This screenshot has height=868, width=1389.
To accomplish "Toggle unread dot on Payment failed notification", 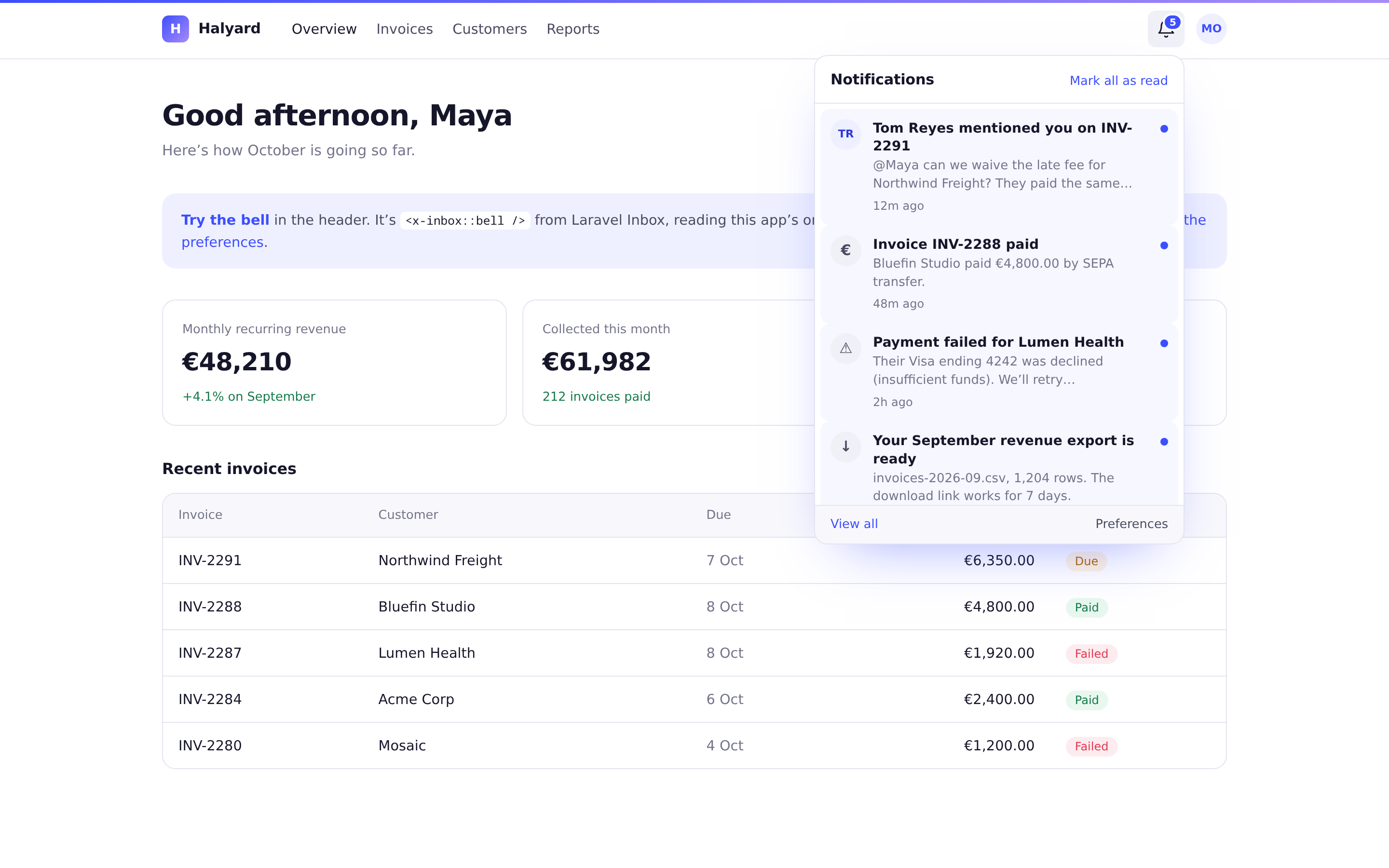I will point(1164,343).
